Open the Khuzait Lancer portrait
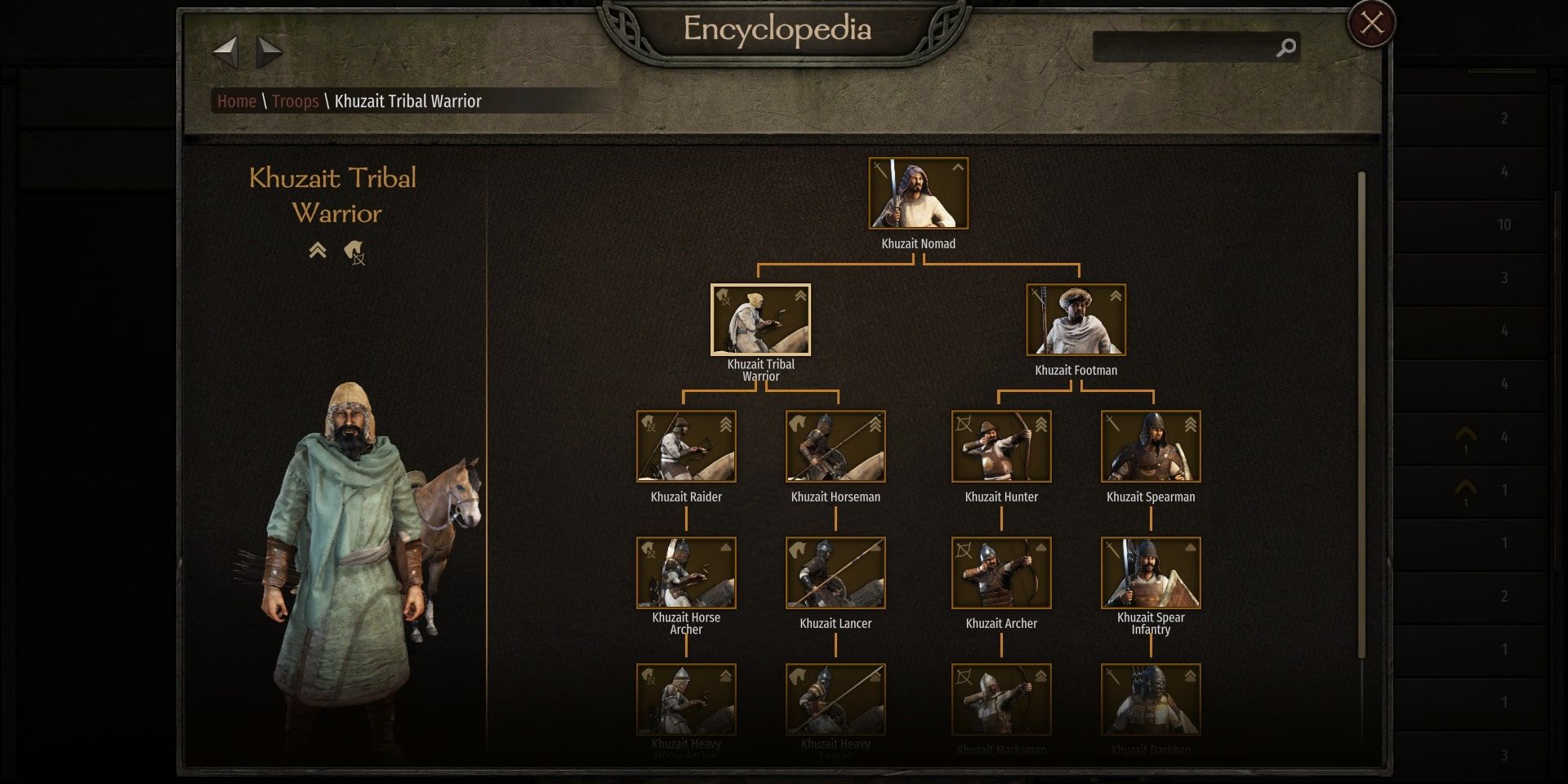Viewport: 1568px width, 784px height. pos(835,573)
